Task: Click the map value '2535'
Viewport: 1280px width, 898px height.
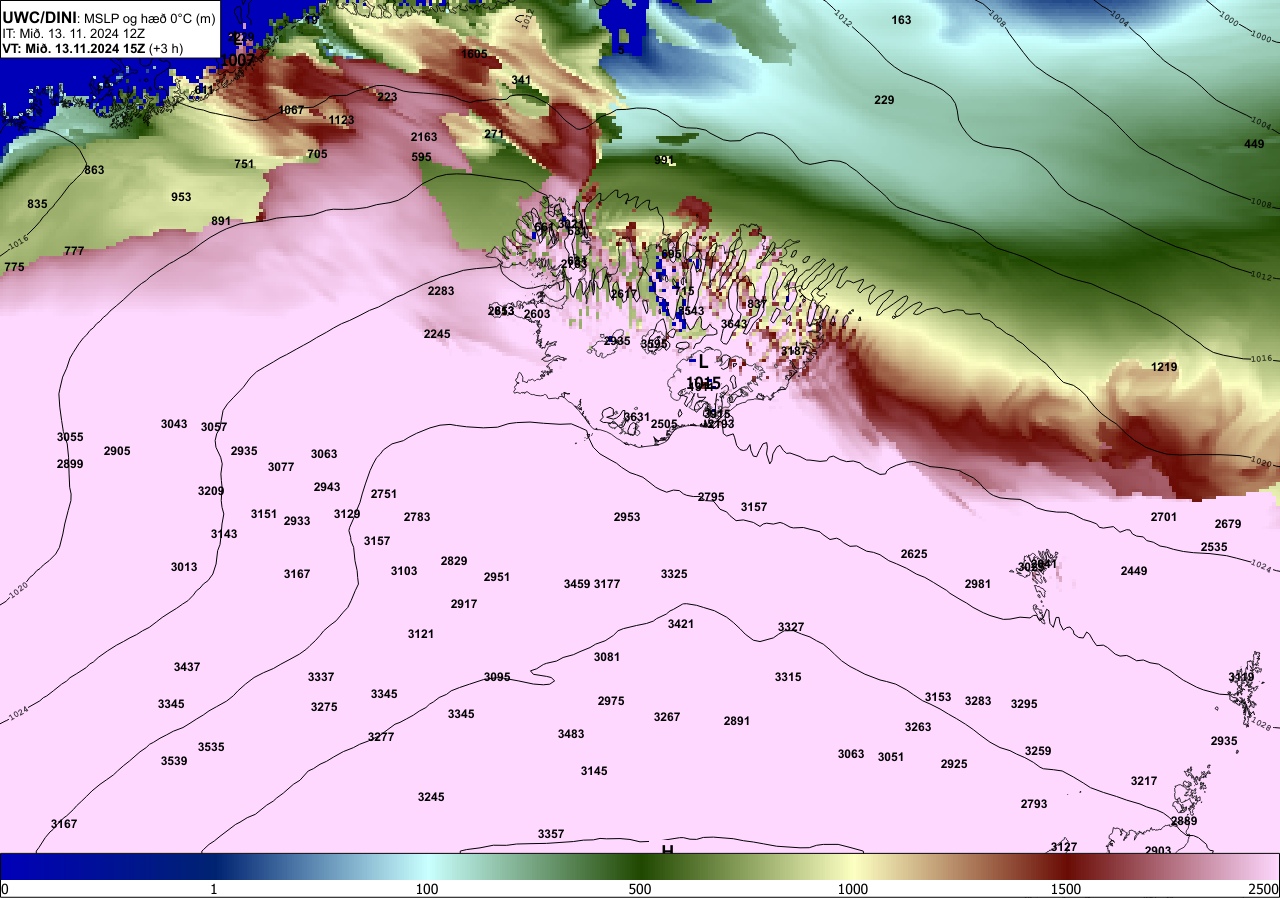Action: [x=1214, y=547]
